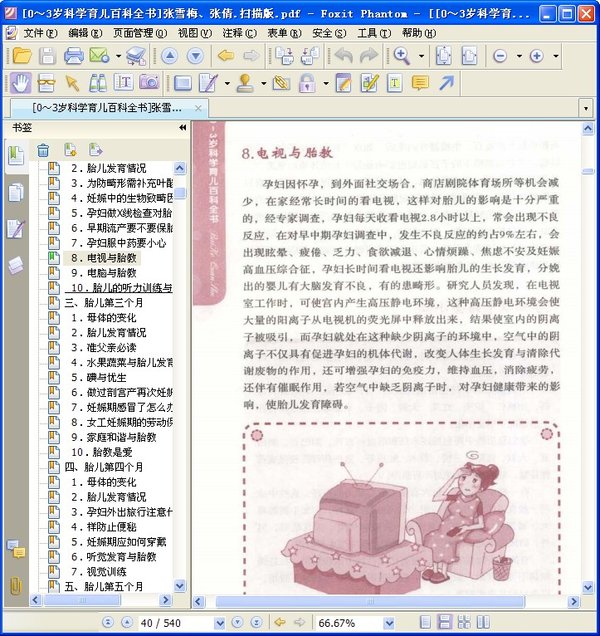This screenshot has width=600, height=636.
Task: Delete bookmark with trash icon
Action: tap(43, 150)
